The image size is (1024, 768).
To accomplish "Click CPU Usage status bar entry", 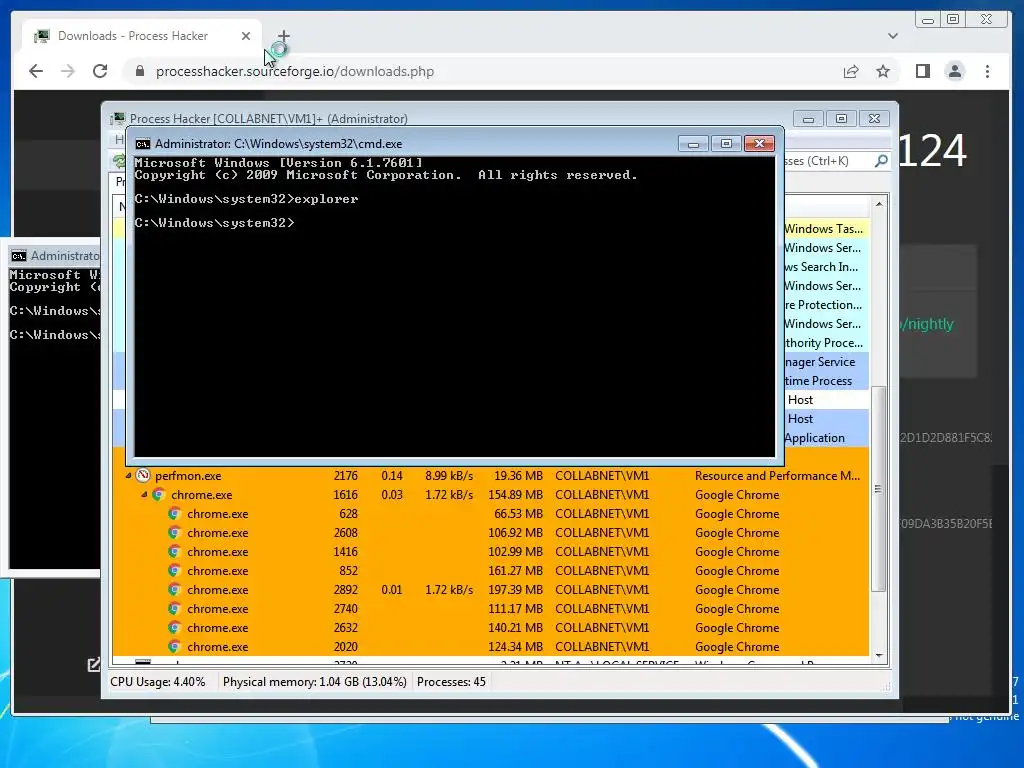I will pyautogui.click(x=157, y=682).
